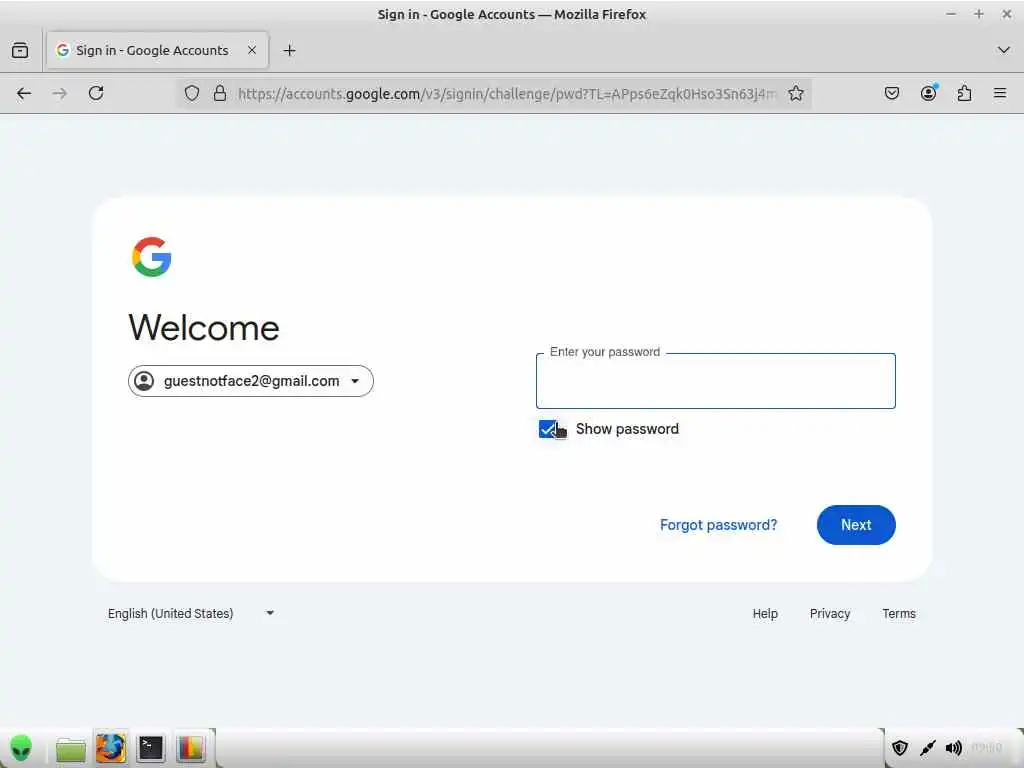Open the green alien start menu

pos(21,748)
